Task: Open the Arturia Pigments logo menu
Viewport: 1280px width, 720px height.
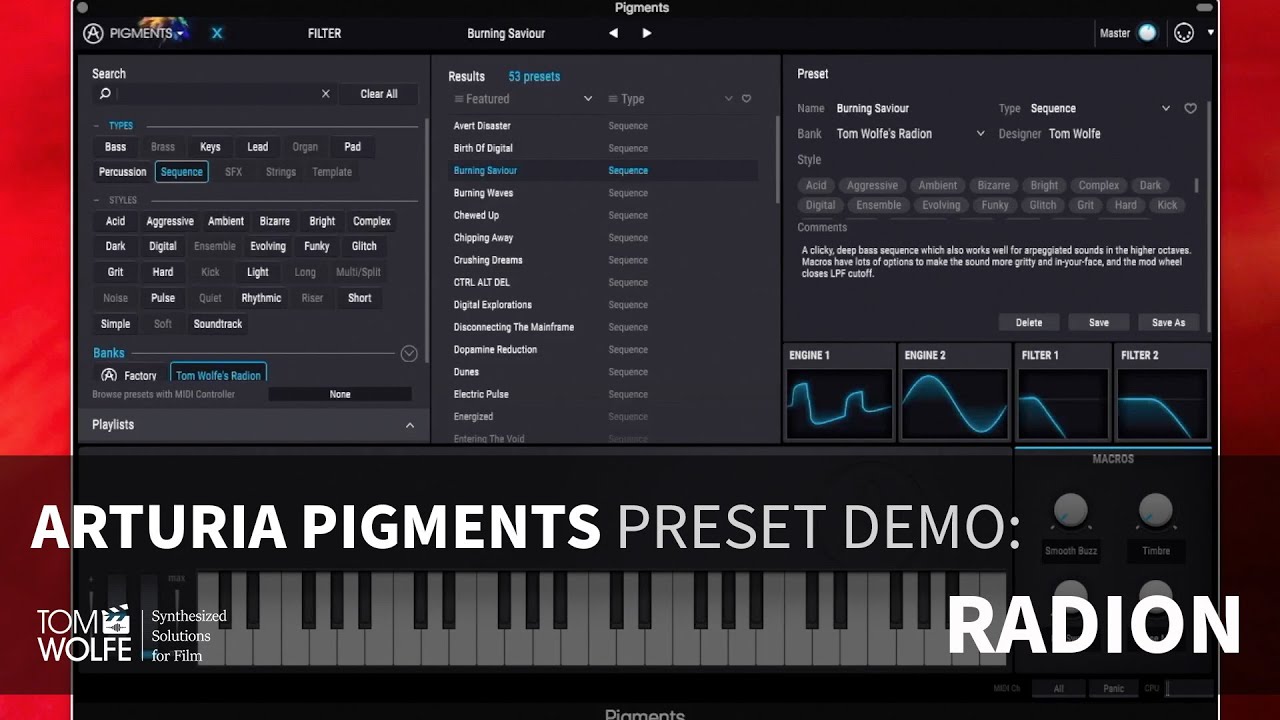Action: click(133, 33)
